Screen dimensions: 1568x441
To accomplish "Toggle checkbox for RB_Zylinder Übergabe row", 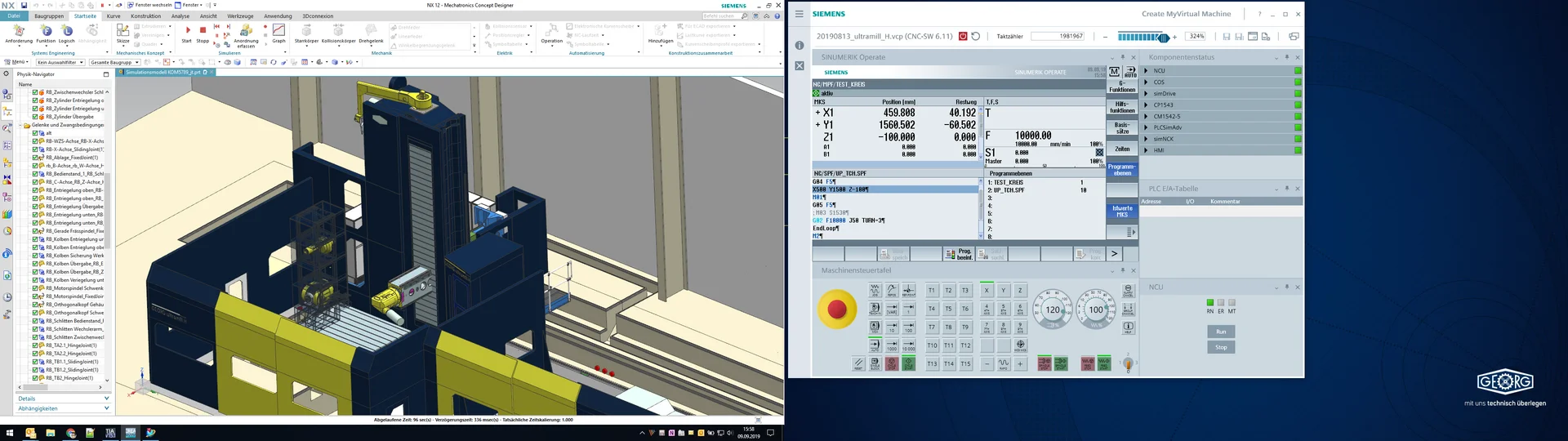I will [35, 117].
